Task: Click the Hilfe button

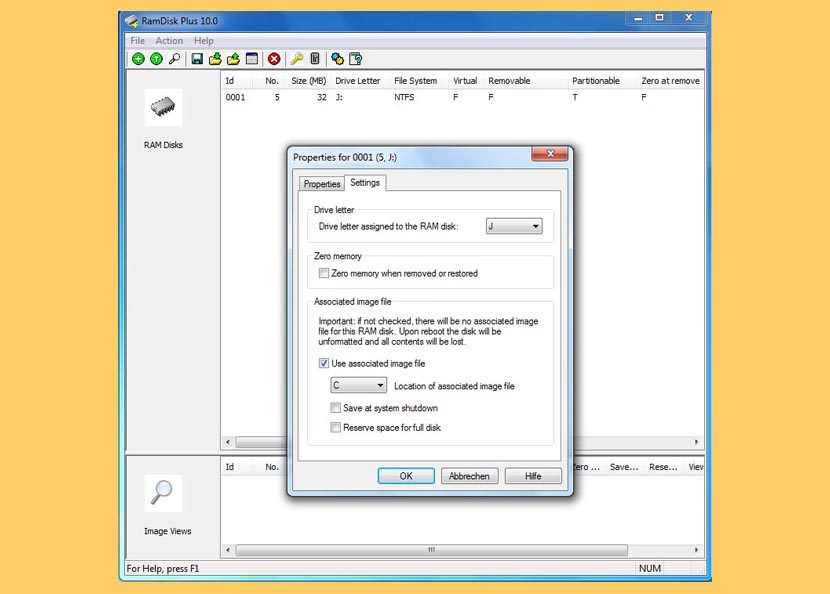Action: click(x=533, y=476)
